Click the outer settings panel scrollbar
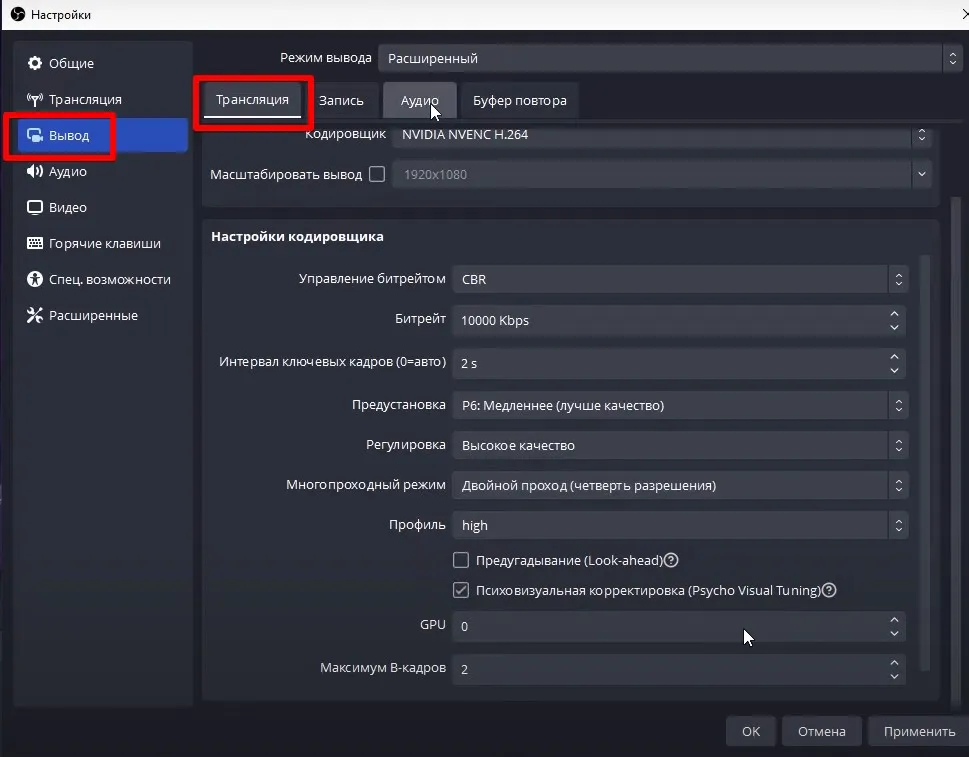Screen dimensions: 969x757 point(956,452)
